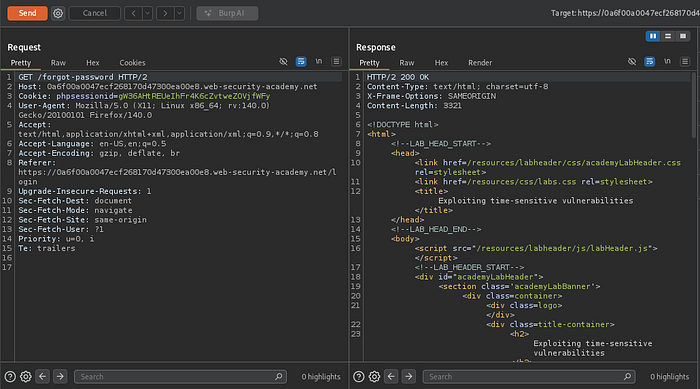The image size is (700, 389).
Task: Open Request panel options menu
Action: 336,62
